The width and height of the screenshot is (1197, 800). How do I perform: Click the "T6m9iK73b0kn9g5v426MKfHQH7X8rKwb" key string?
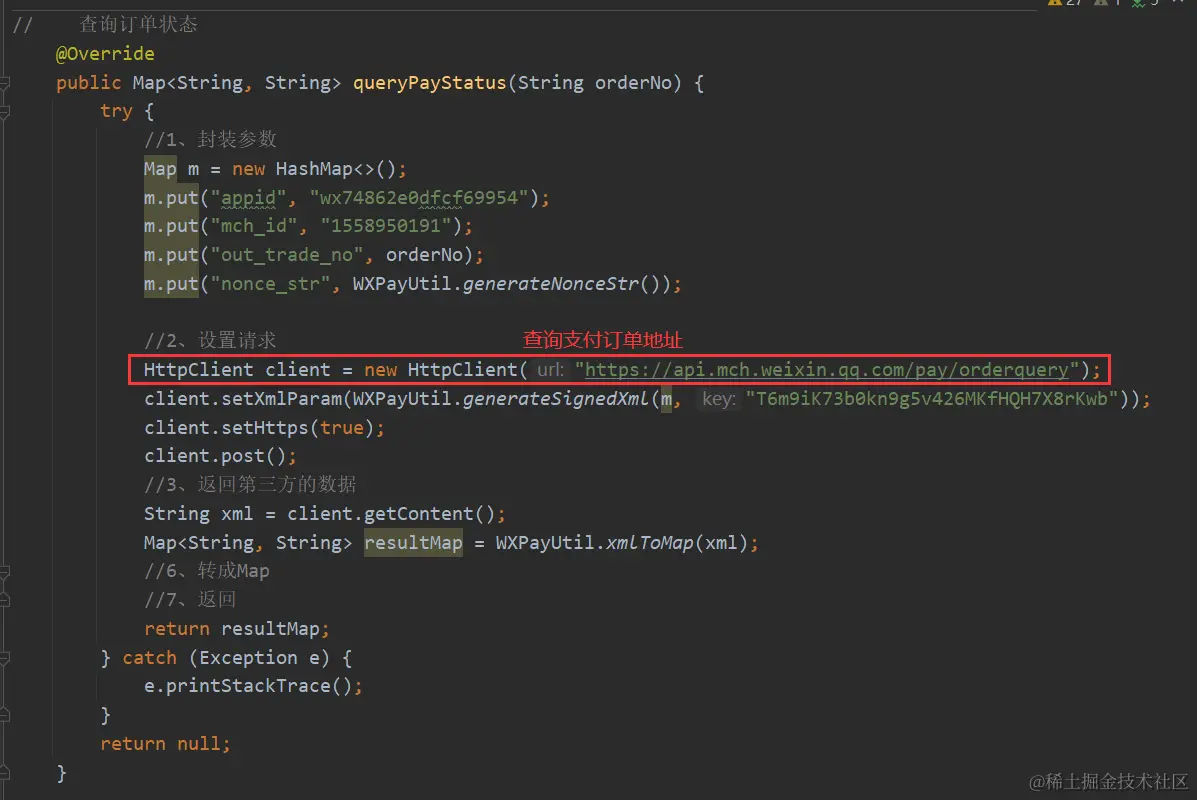932,398
